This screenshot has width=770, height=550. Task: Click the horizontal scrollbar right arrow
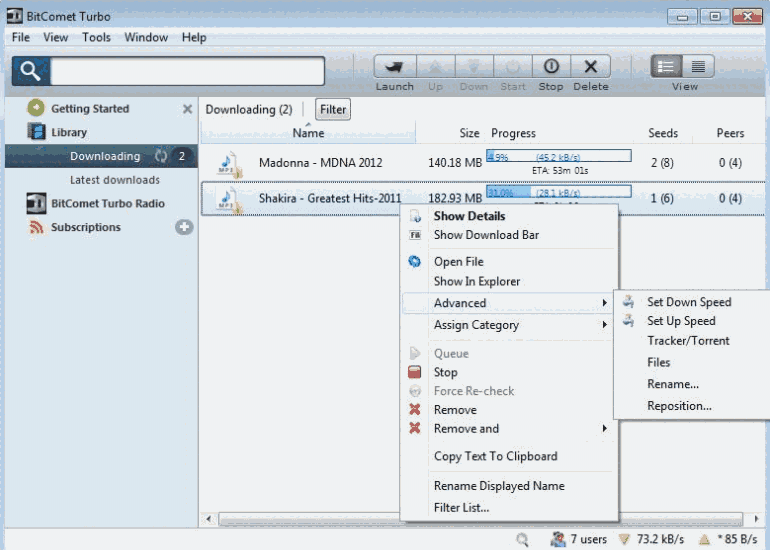(756, 519)
